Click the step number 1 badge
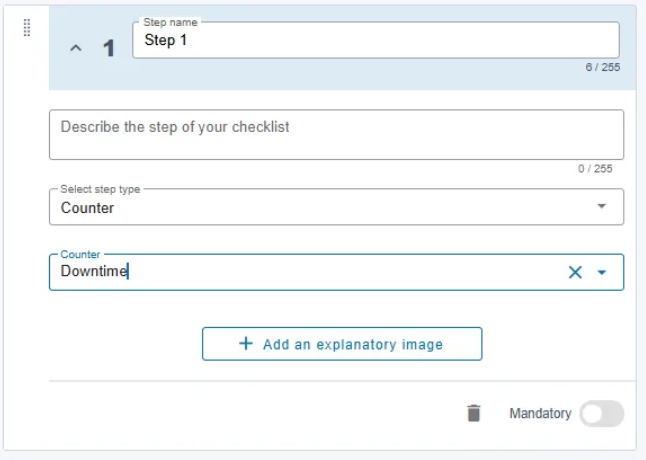This screenshot has height=460, width=646. (109, 48)
